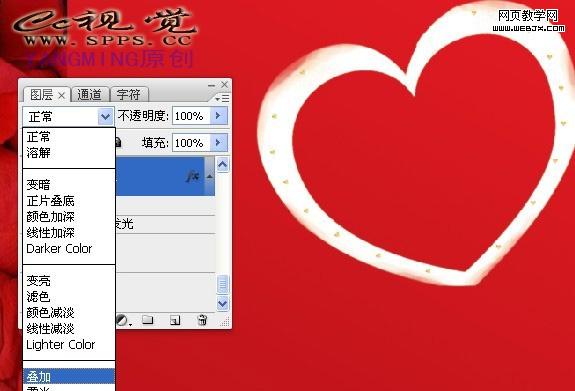
Task: Choose Lighter Color blend mode
Action: coord(61,345)
